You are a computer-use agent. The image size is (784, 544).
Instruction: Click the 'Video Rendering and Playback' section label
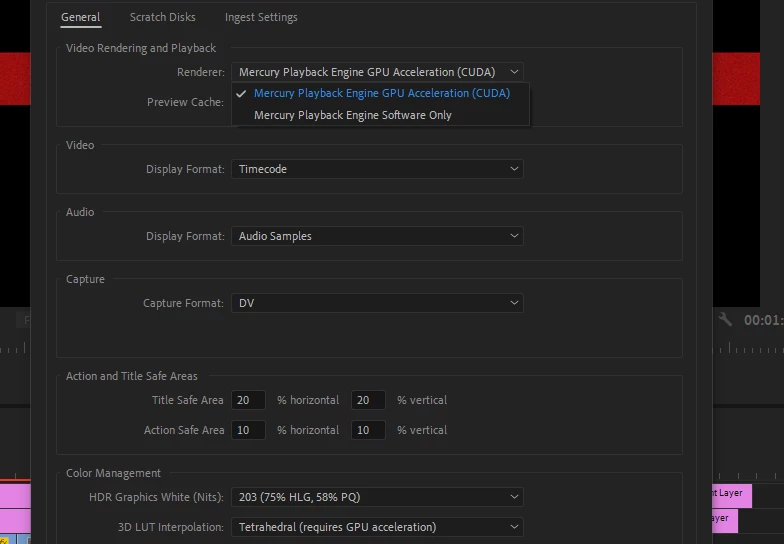[141, 48]
